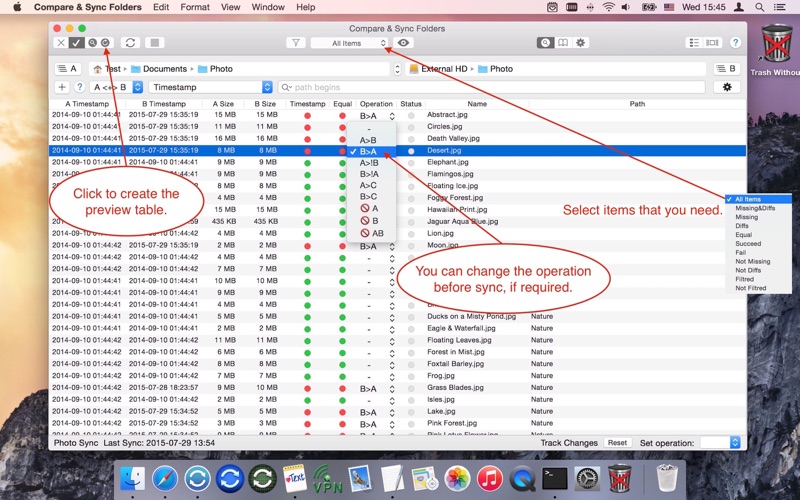This screenshot has height=500, width=800.
Task: Click the checkmark icon in toolbar
Action: 77,43
